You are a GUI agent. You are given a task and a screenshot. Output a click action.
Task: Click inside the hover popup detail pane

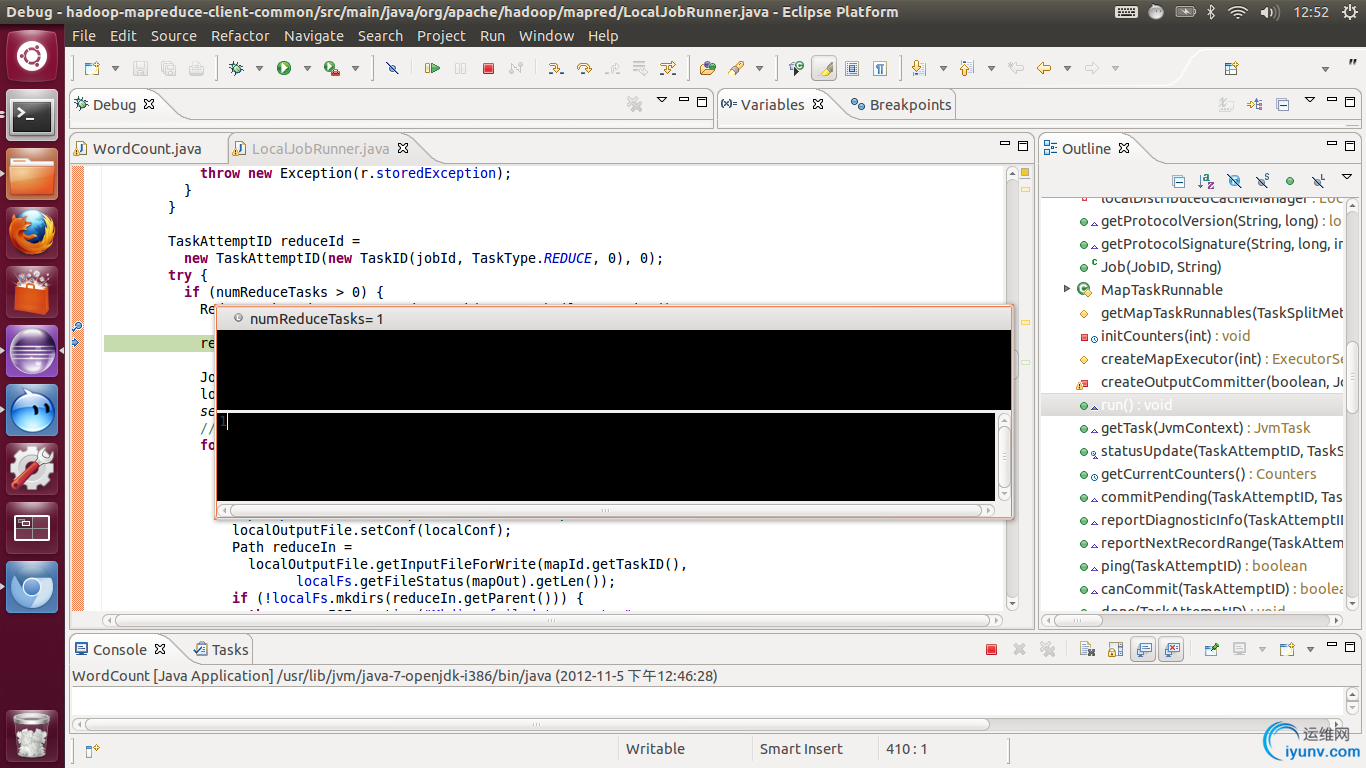pos(606,456)
